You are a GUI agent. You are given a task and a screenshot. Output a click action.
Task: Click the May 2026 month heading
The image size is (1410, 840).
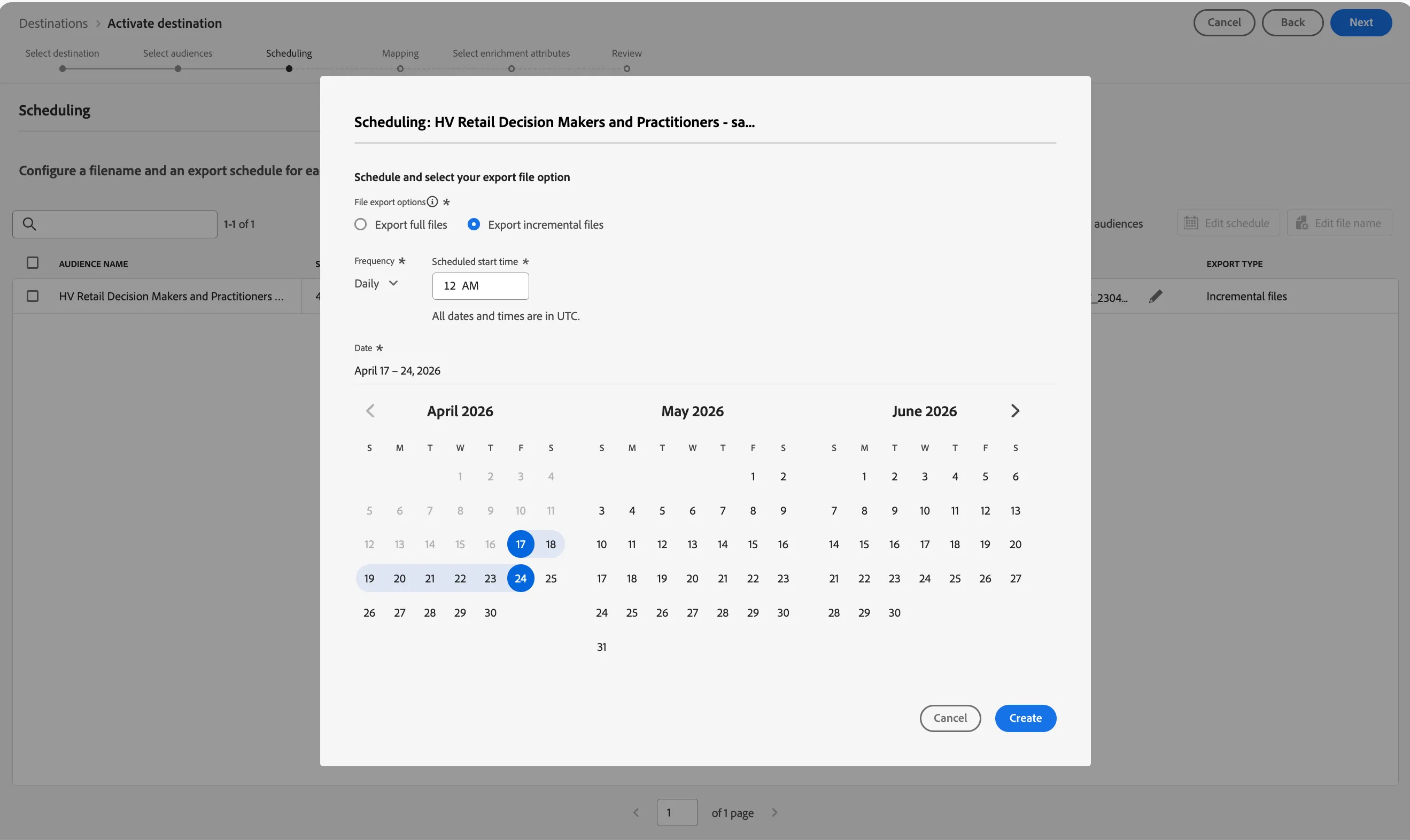pyautogui.click(x=692, y=411)
